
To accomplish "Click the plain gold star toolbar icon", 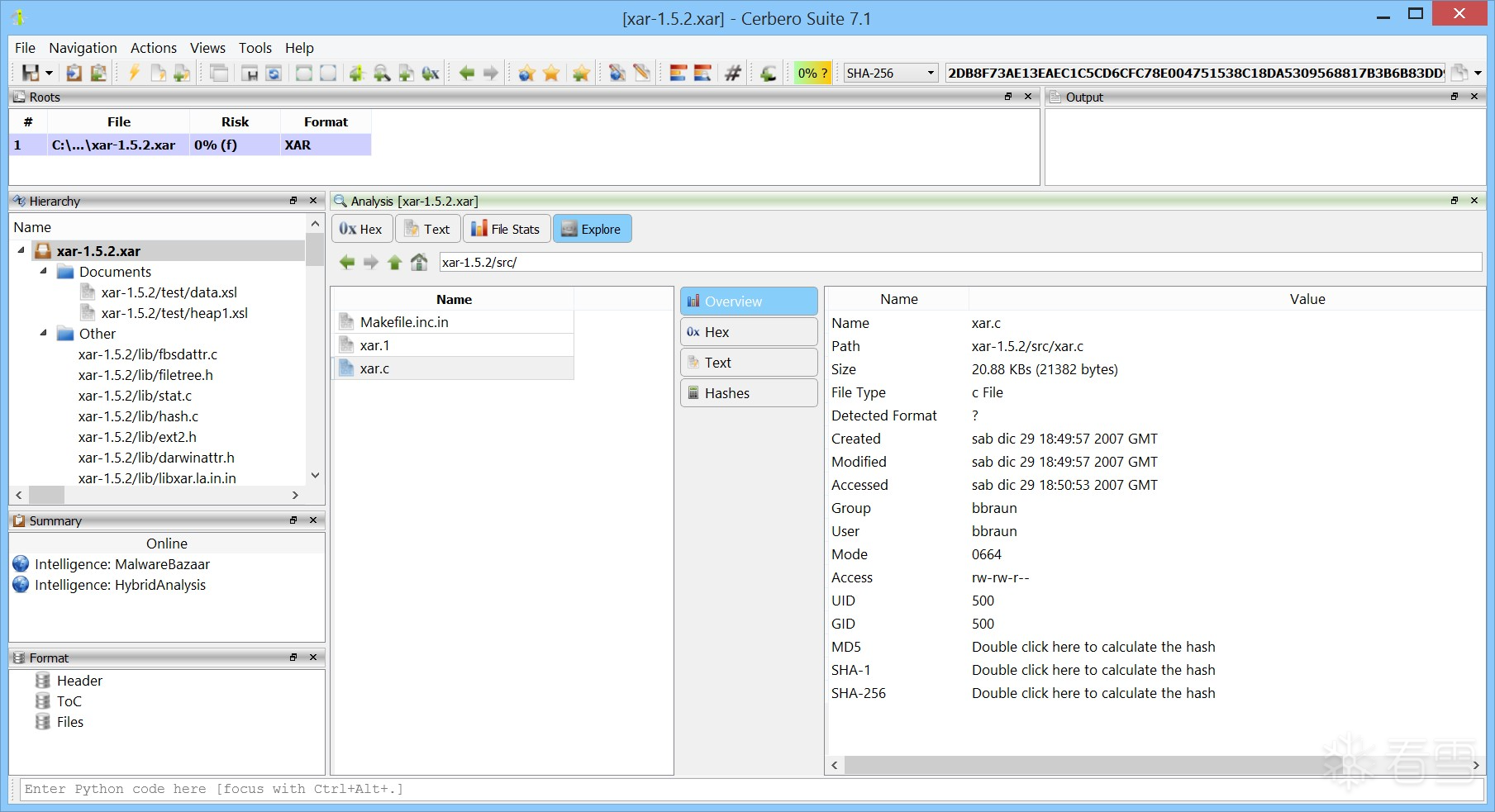I will [x=551, y=74].
